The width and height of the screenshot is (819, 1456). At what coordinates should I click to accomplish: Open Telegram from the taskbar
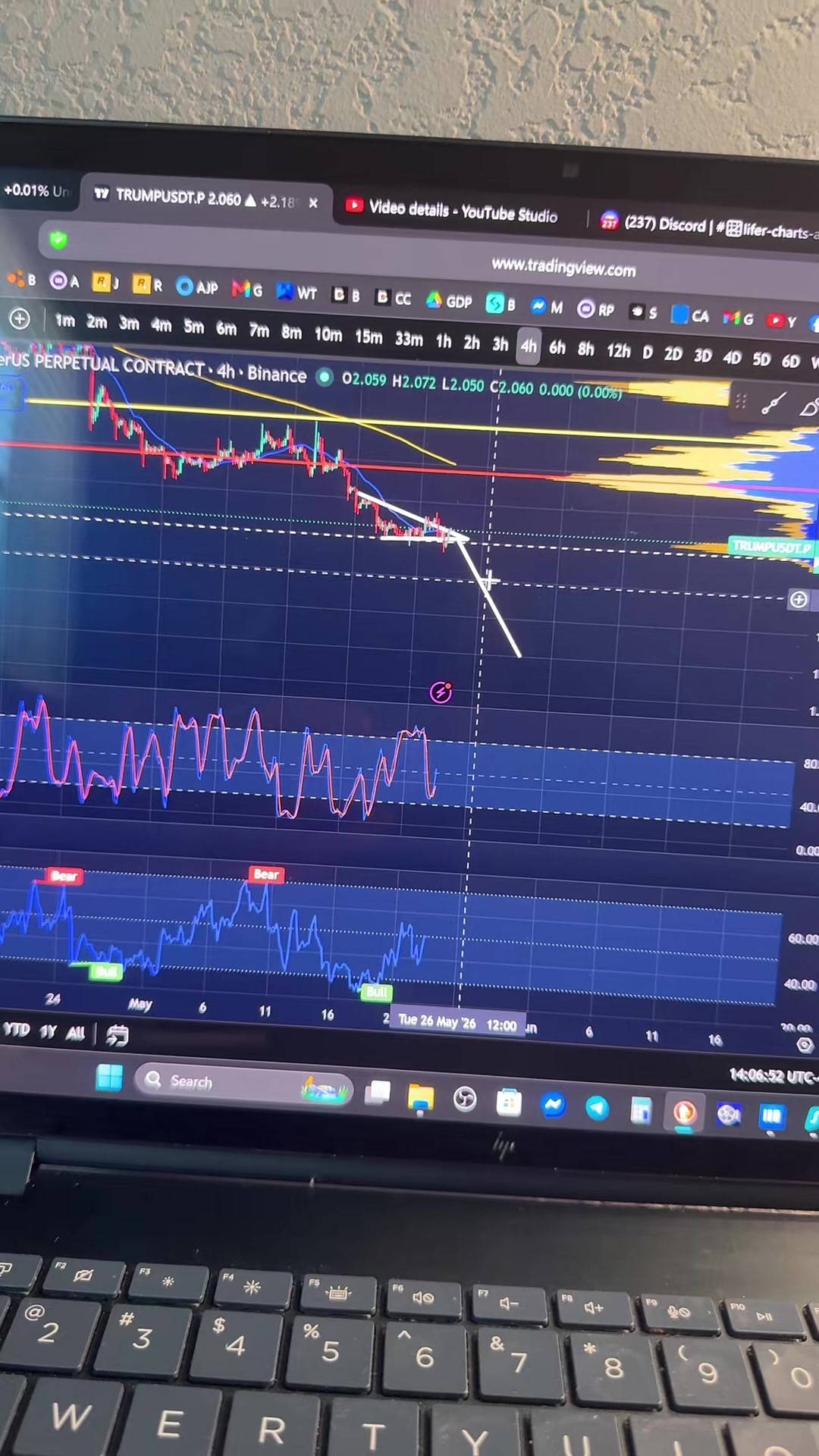[x=598, y=1108]
